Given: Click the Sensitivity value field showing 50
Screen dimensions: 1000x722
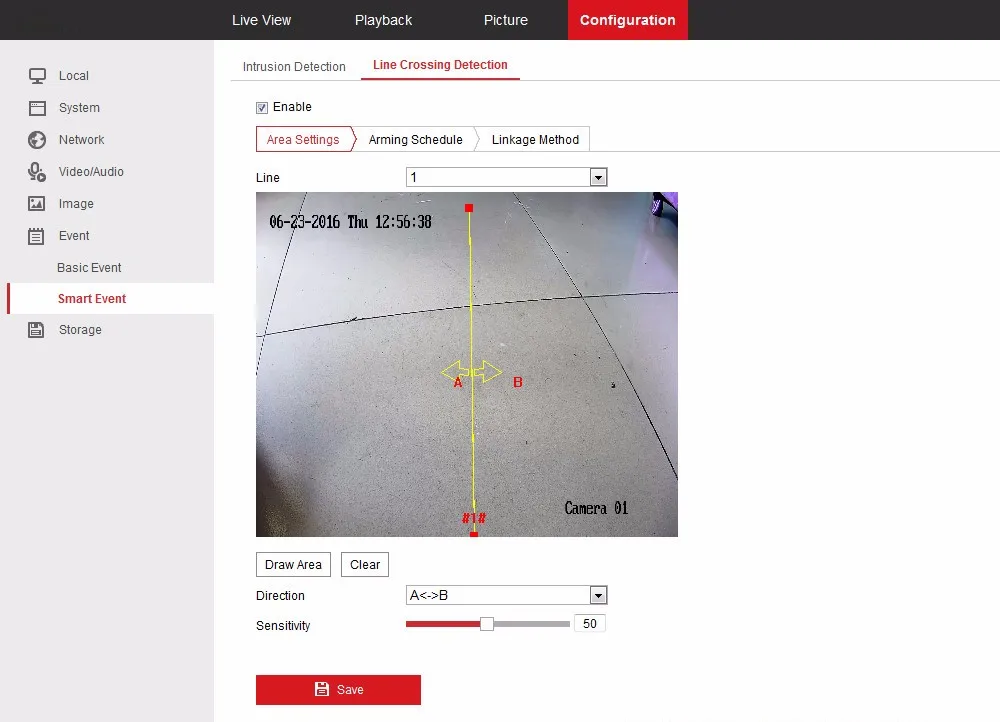Looking at the screenshot, I should tap(589, 624).
